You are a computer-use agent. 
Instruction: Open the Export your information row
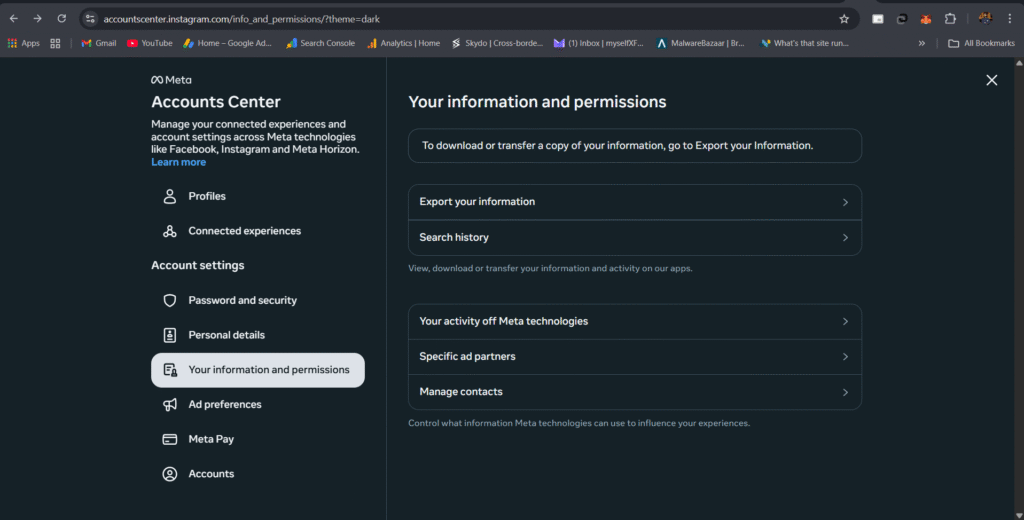(x=635, y=202)
